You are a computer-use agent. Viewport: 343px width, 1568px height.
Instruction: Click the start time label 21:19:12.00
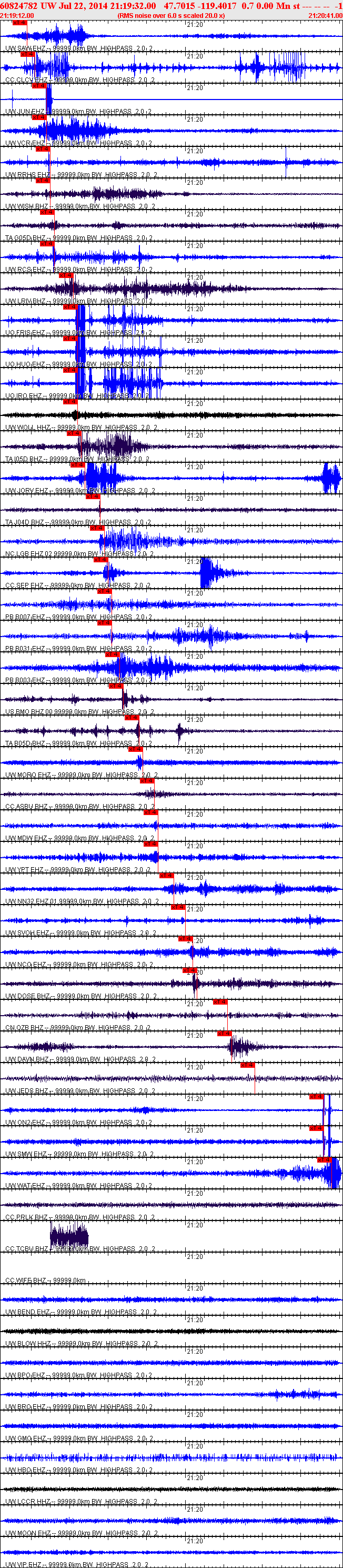click(x=17, y=15)
